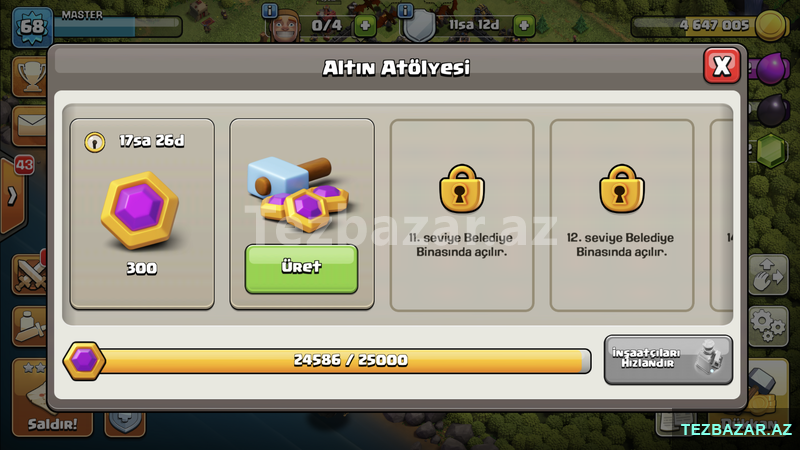This screenshot has height=450, width=800.
Task: Click the shield plus button near 11sa 12d
Action: (x=524, y=26)
